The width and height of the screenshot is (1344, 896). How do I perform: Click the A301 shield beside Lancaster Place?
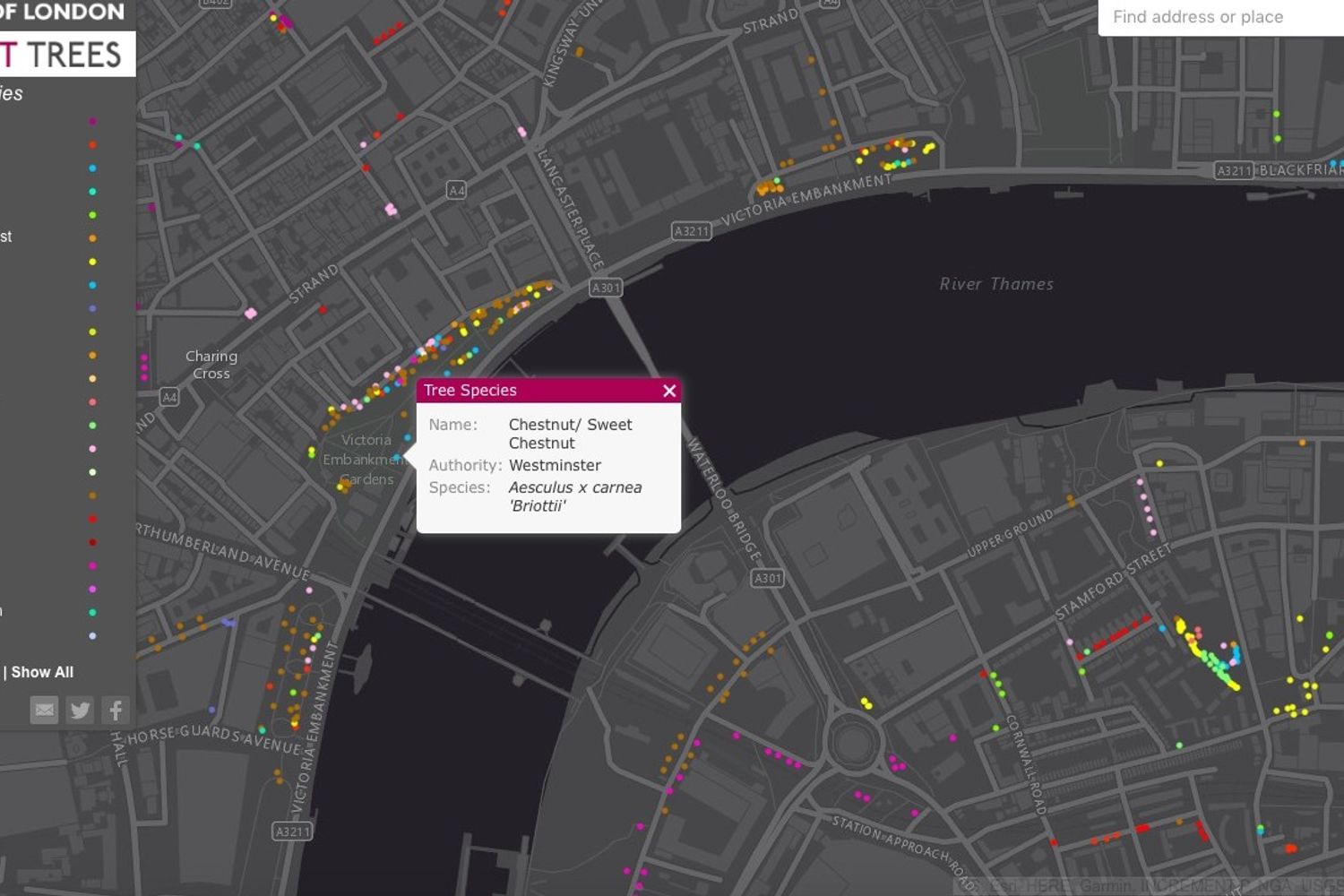pos(606,288)
